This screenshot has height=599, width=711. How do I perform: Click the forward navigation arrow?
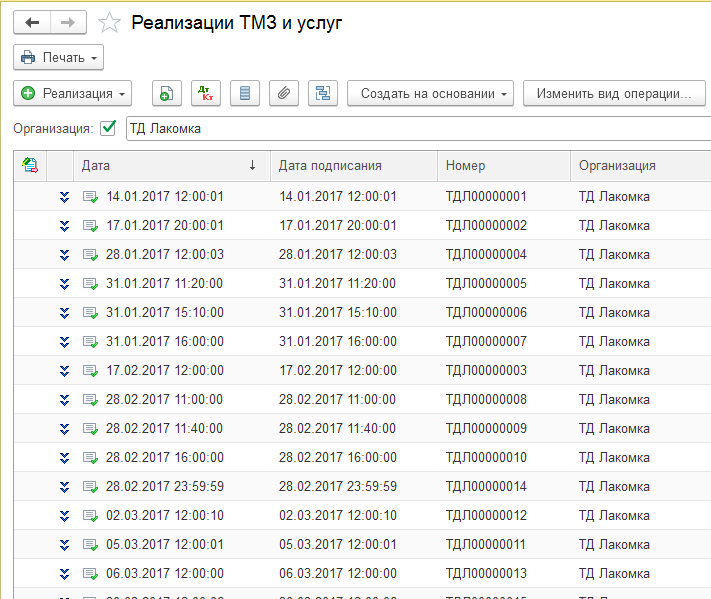point(68,23)
